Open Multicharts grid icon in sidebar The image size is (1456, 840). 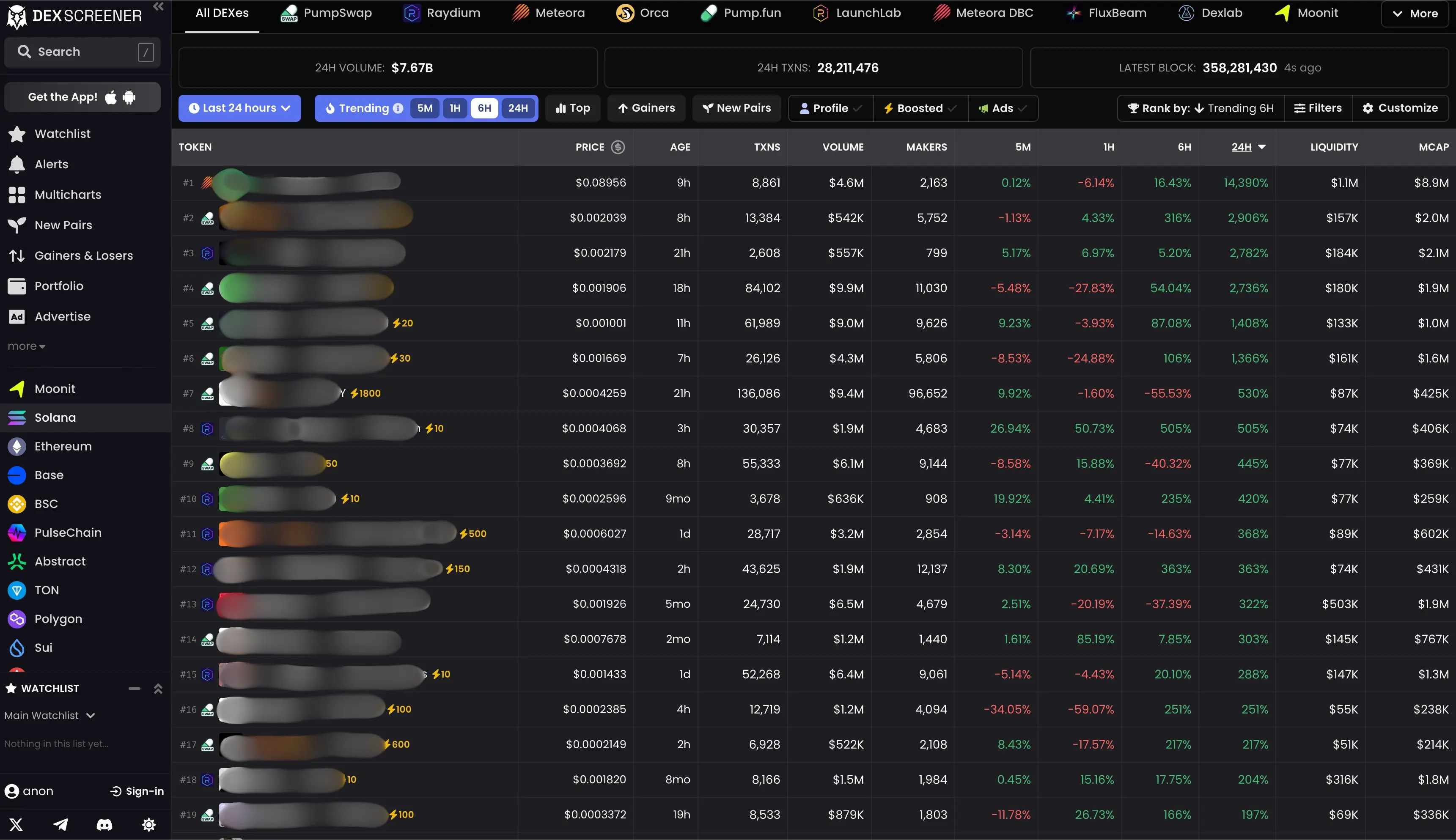[17, 195]
